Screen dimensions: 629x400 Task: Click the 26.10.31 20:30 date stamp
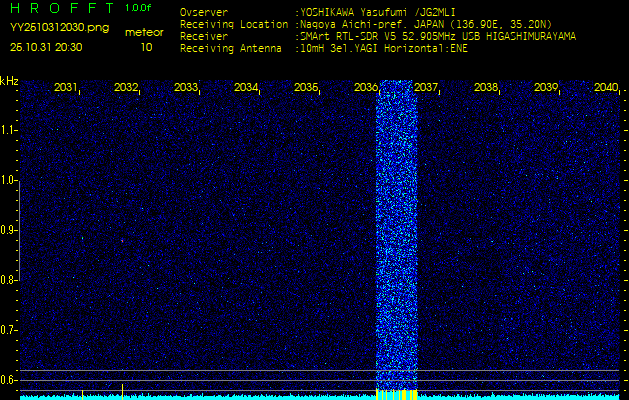click(x=46, y=46)
